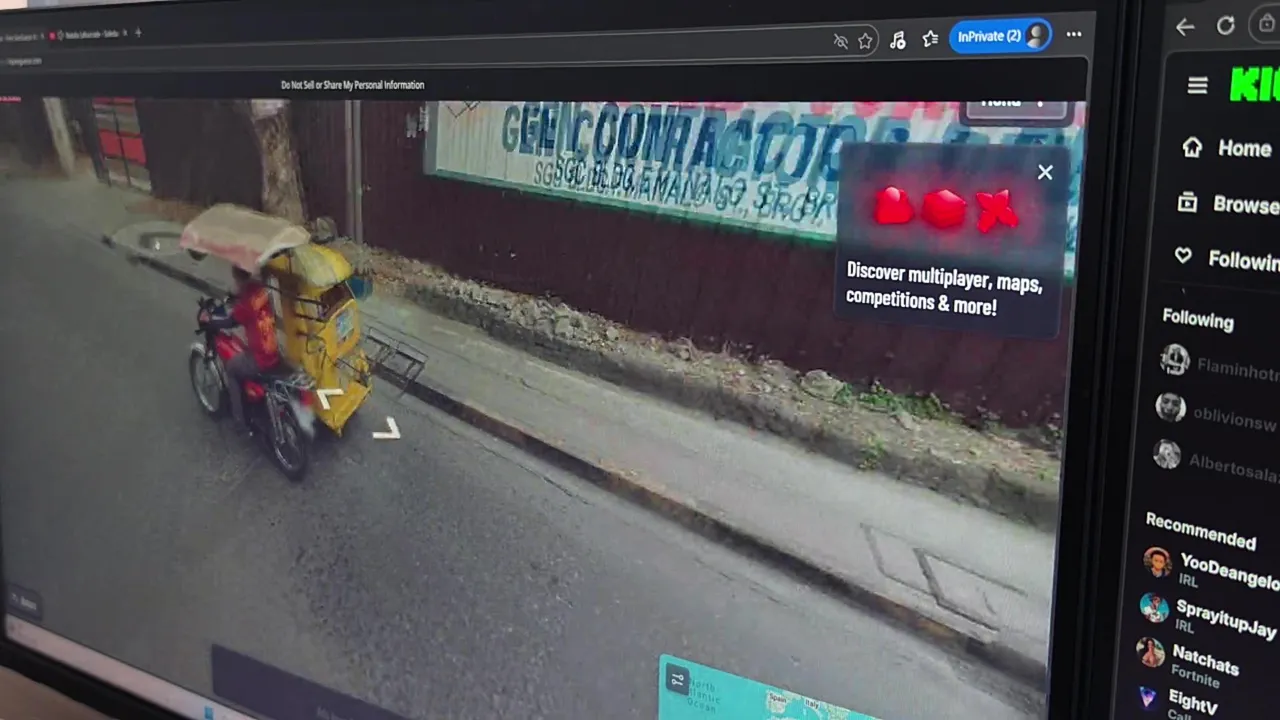Go back in Kick browser window
Viewport: 1280px width, 720px height.
coord(1185,27)
